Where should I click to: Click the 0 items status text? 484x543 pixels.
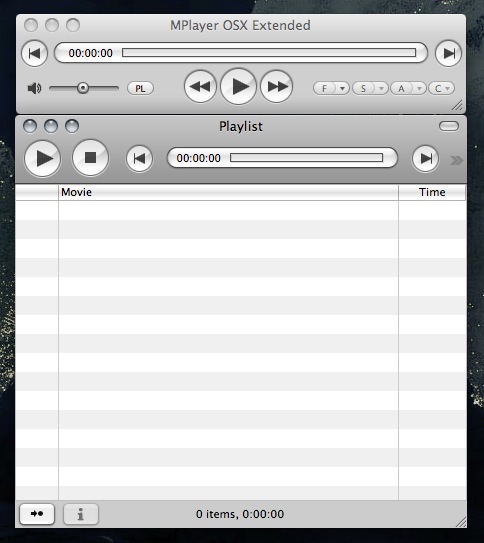click(x=240, y=514)
